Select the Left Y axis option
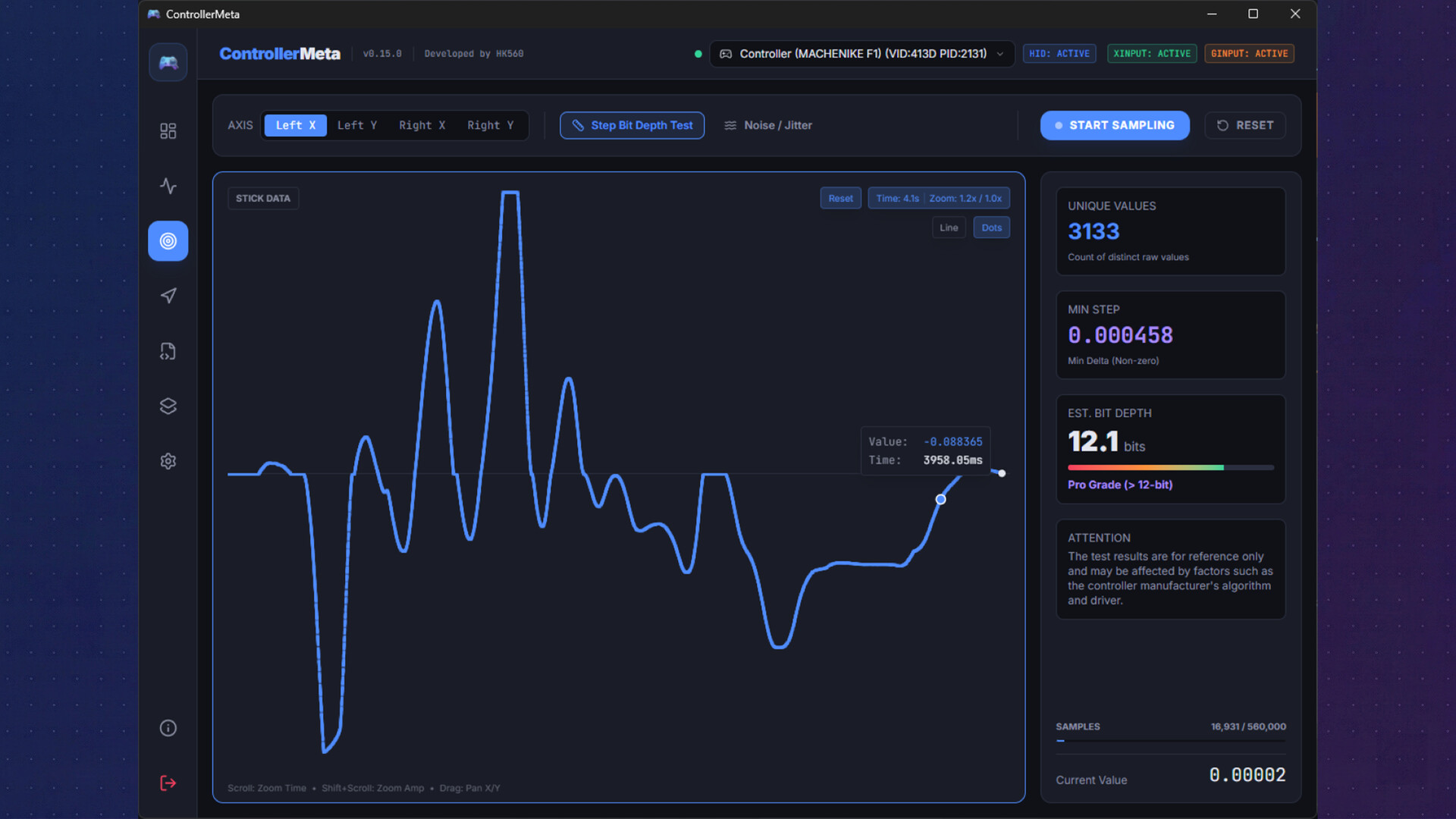 356,125
